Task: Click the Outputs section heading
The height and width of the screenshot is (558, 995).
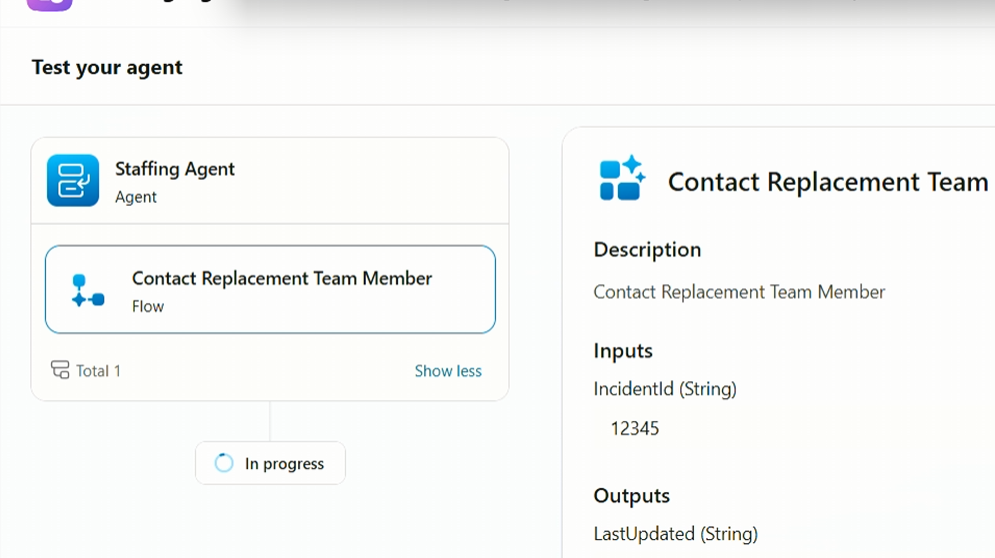Action: 631,496
